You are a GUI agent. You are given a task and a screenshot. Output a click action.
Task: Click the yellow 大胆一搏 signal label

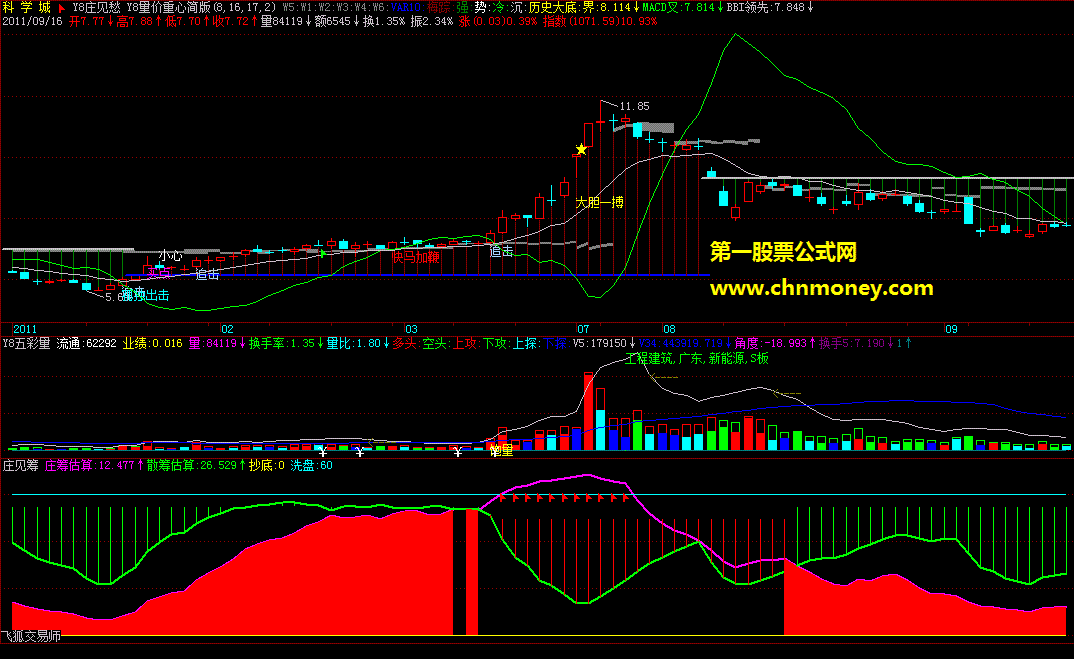click(599, 202)
